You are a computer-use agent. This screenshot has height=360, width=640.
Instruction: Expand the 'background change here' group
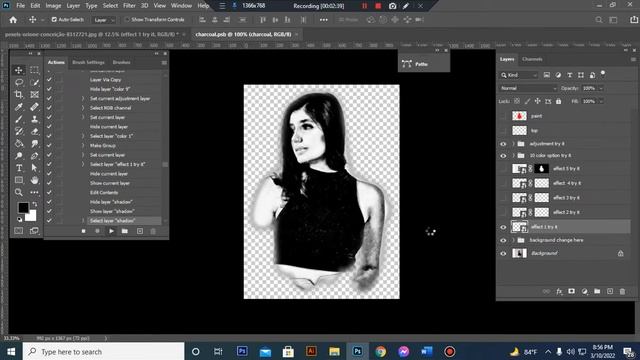pos(513,240)
